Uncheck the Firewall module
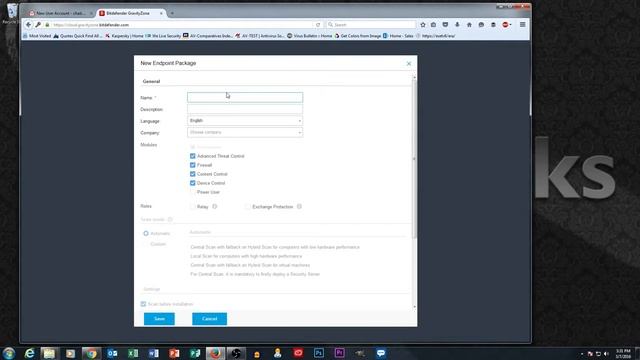Viewport: 640px width, 360px height. pos(193,165)
